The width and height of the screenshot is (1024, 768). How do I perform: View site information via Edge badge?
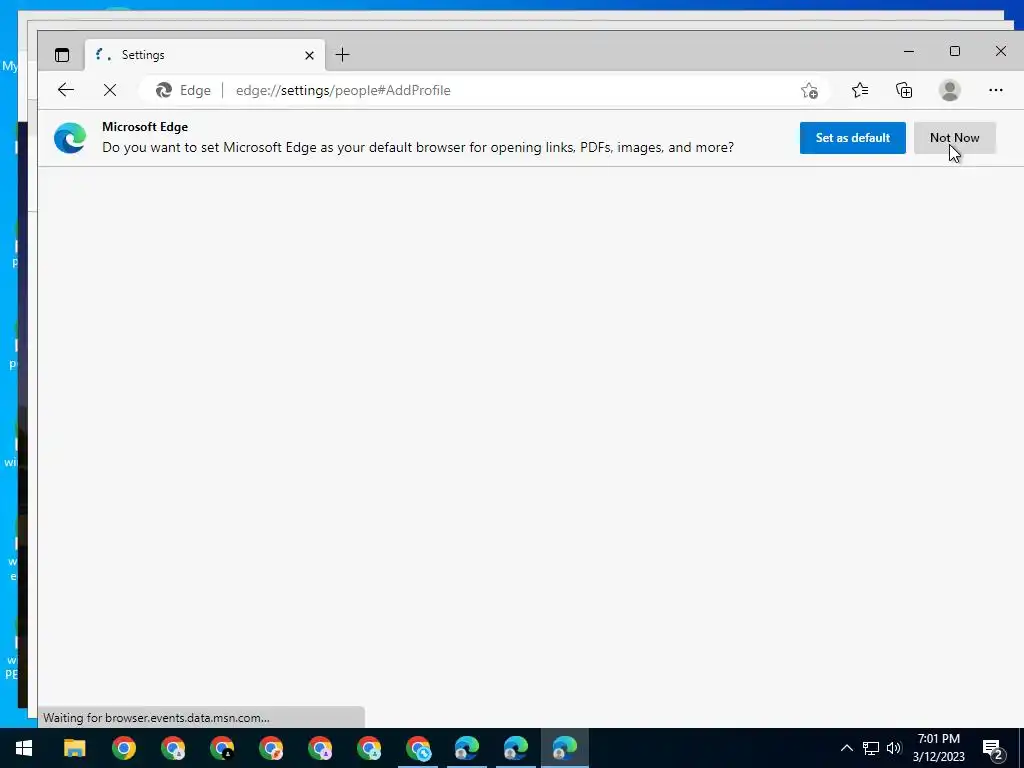pyautogui.click(x=183, y=90)
